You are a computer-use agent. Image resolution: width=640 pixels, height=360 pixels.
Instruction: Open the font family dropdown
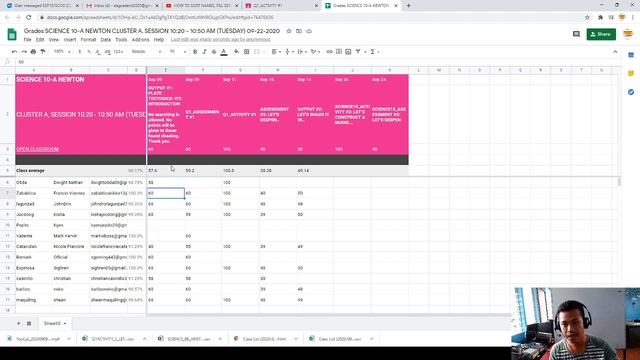pos(146,52)
